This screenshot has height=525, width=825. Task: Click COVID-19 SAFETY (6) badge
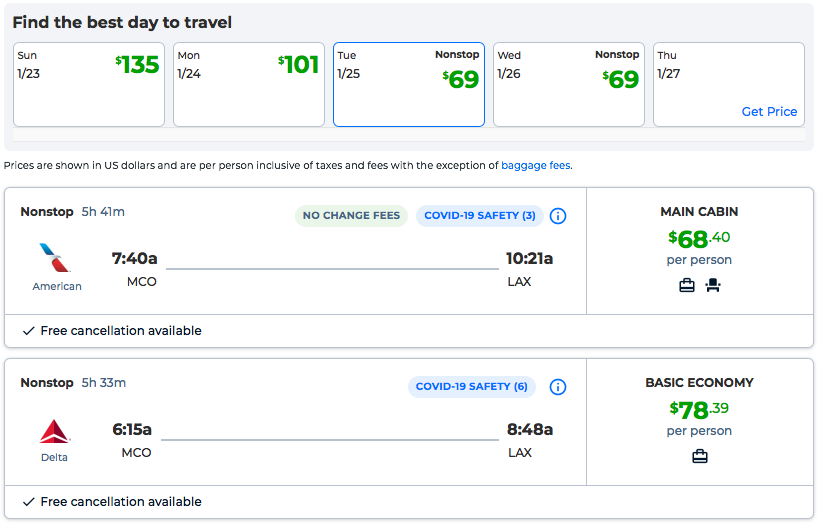pyautogui.click(x=471, y=387)
